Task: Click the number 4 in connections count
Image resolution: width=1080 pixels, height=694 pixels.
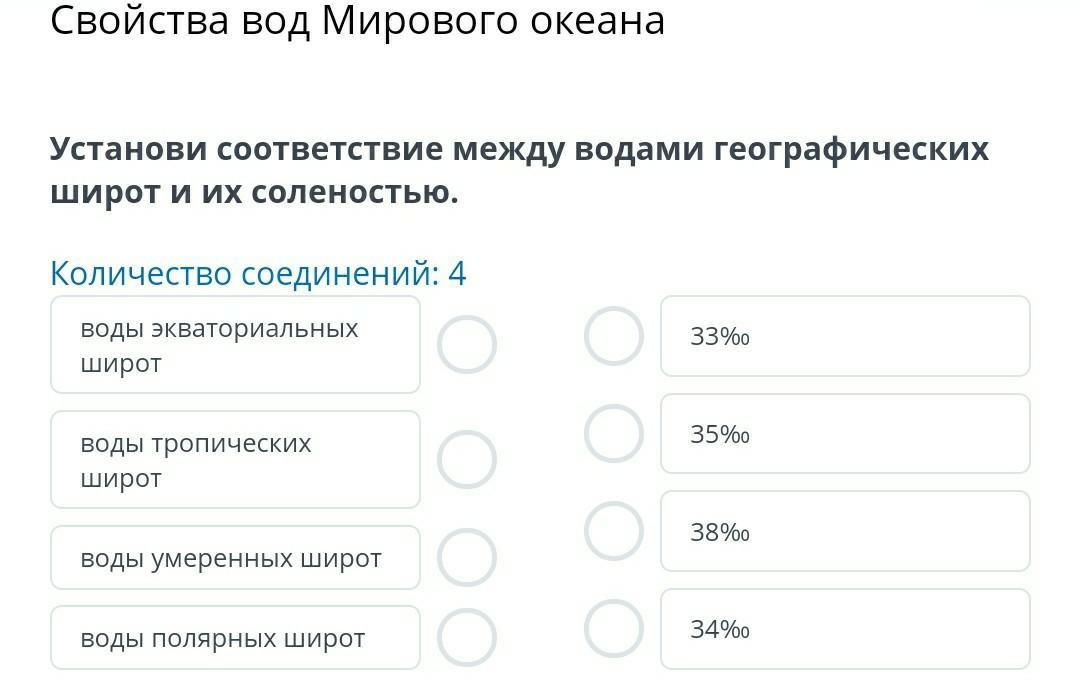Action: point(457,273)
